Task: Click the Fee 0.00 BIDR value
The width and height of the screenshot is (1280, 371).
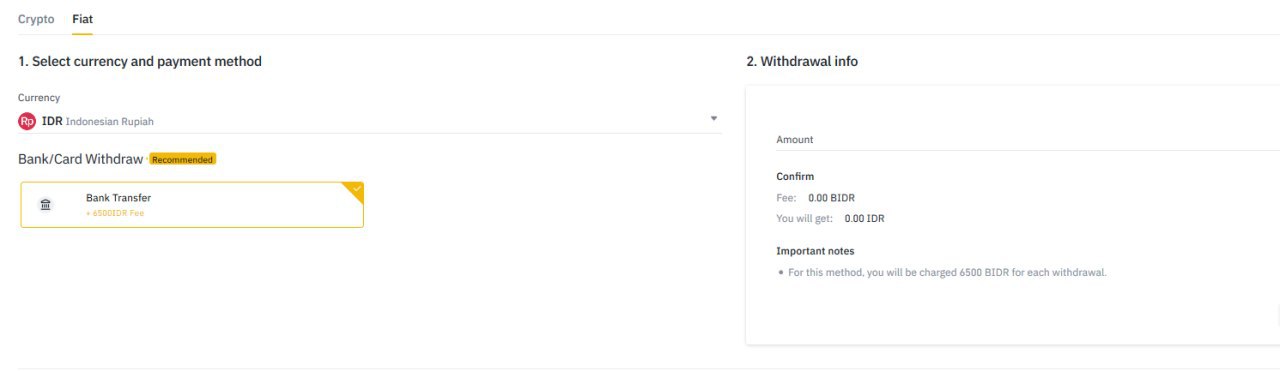Action: [831, 198]
